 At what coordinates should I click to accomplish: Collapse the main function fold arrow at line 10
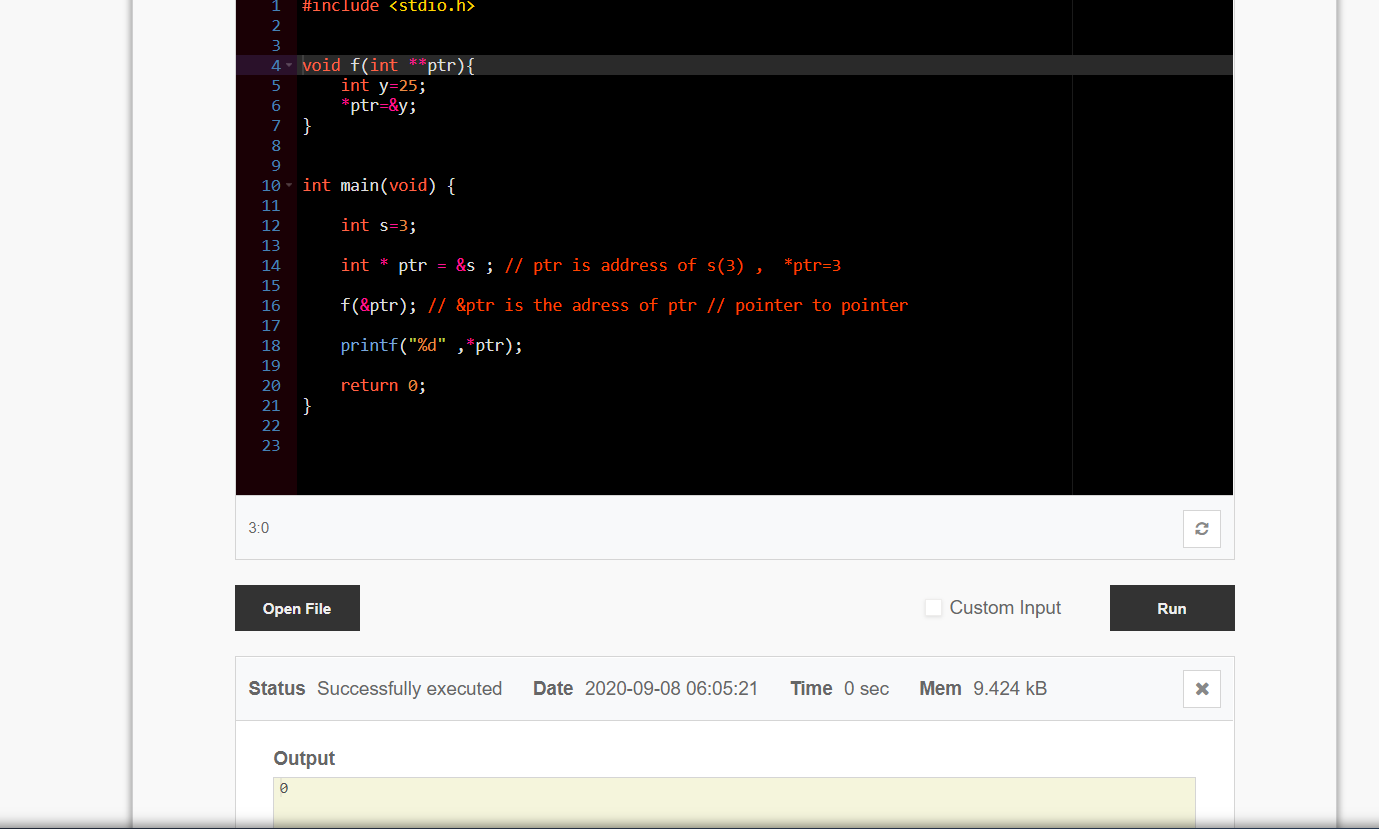point(289,185)
